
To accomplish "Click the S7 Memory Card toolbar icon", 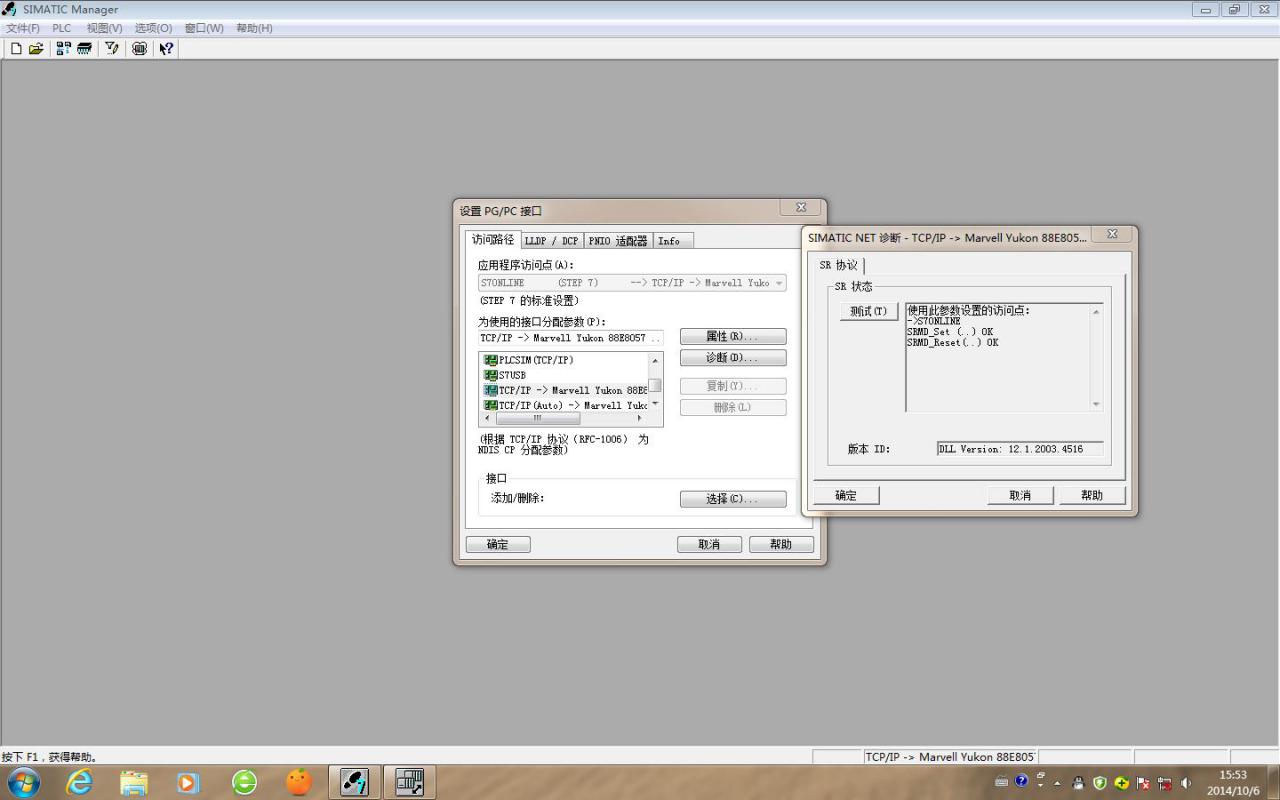I will [x=84, y=48].
